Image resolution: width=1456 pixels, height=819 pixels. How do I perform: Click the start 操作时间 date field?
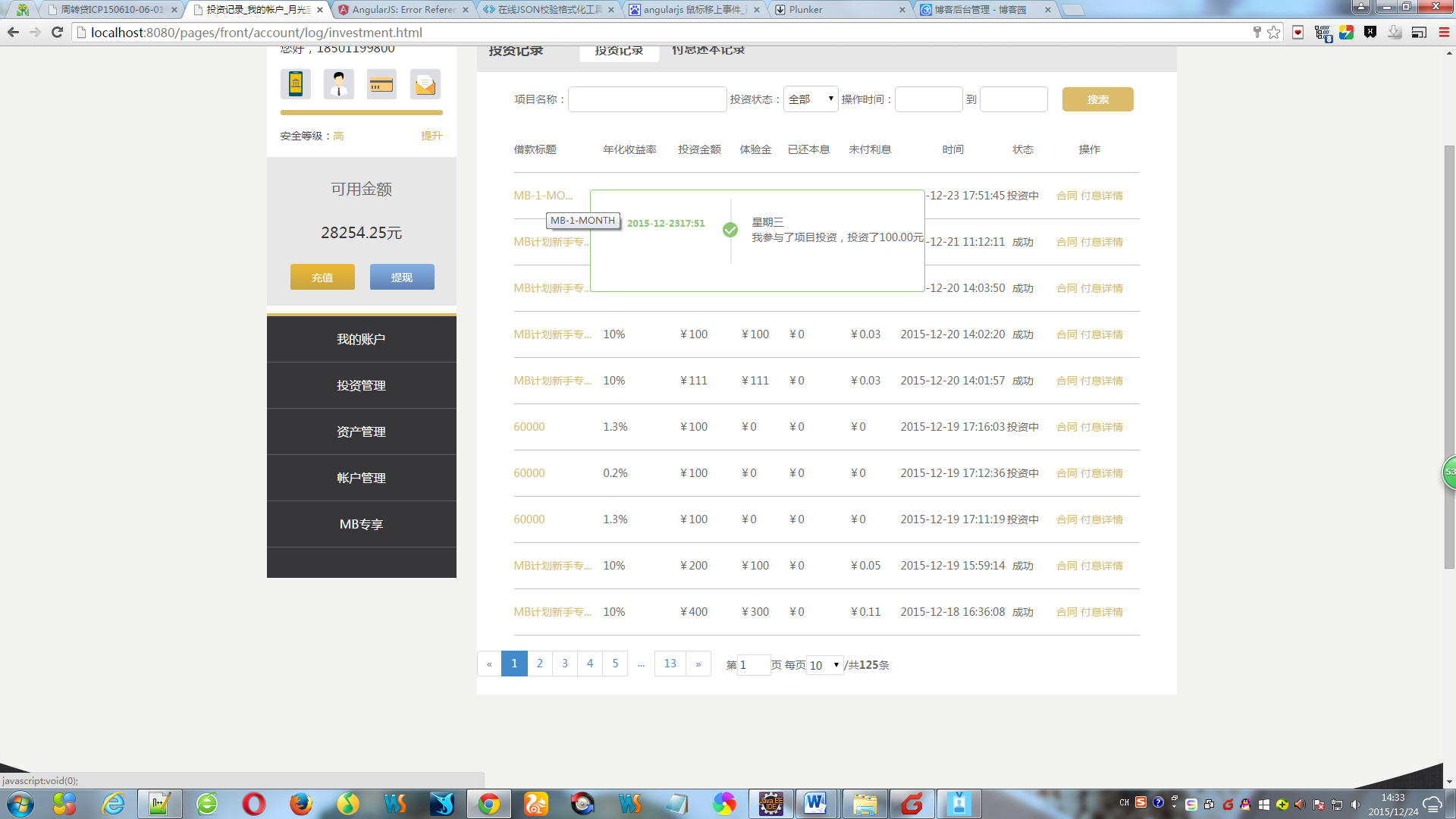(x=929, y=99)
